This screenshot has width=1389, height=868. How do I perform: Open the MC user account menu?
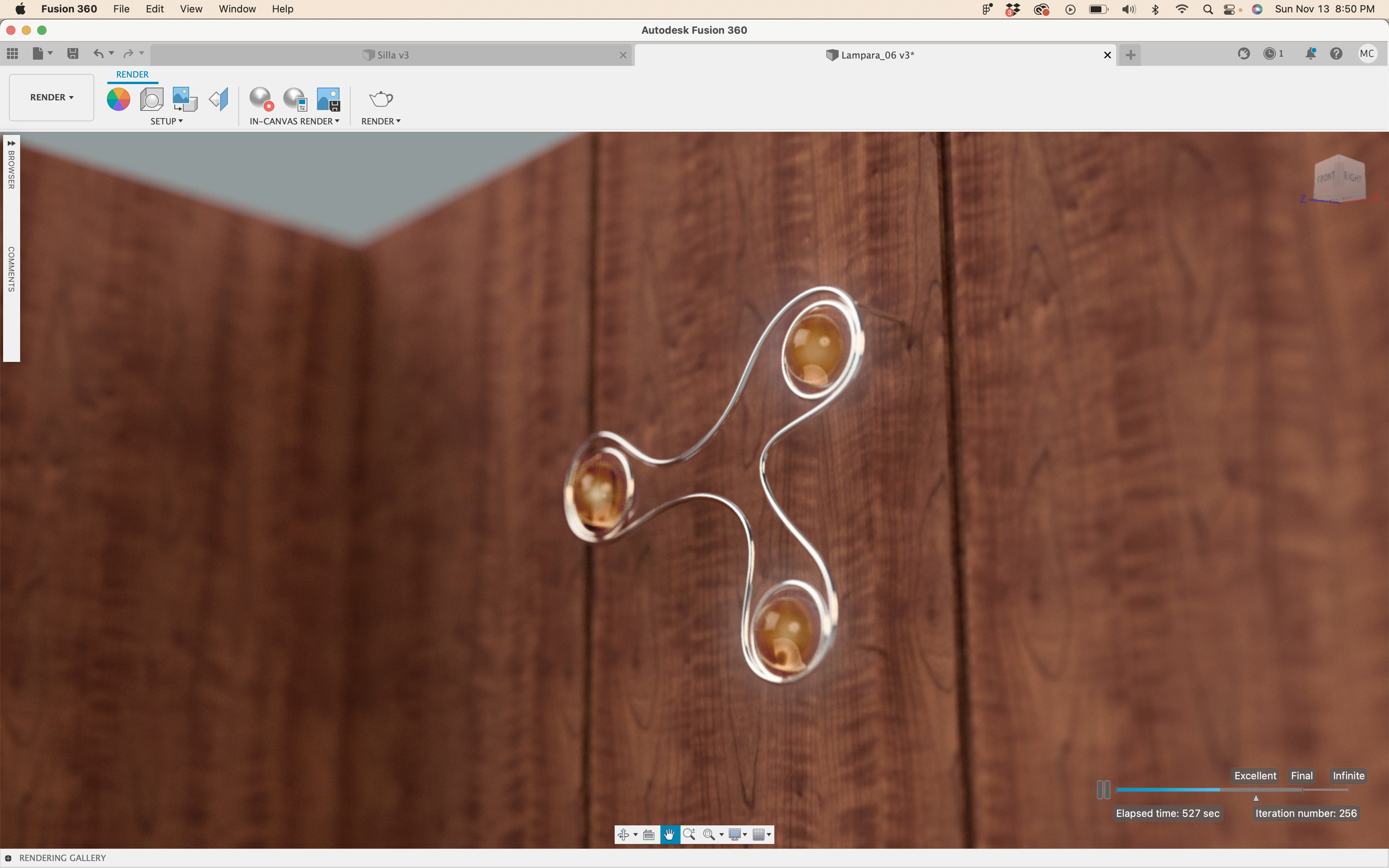[1367, 53]
